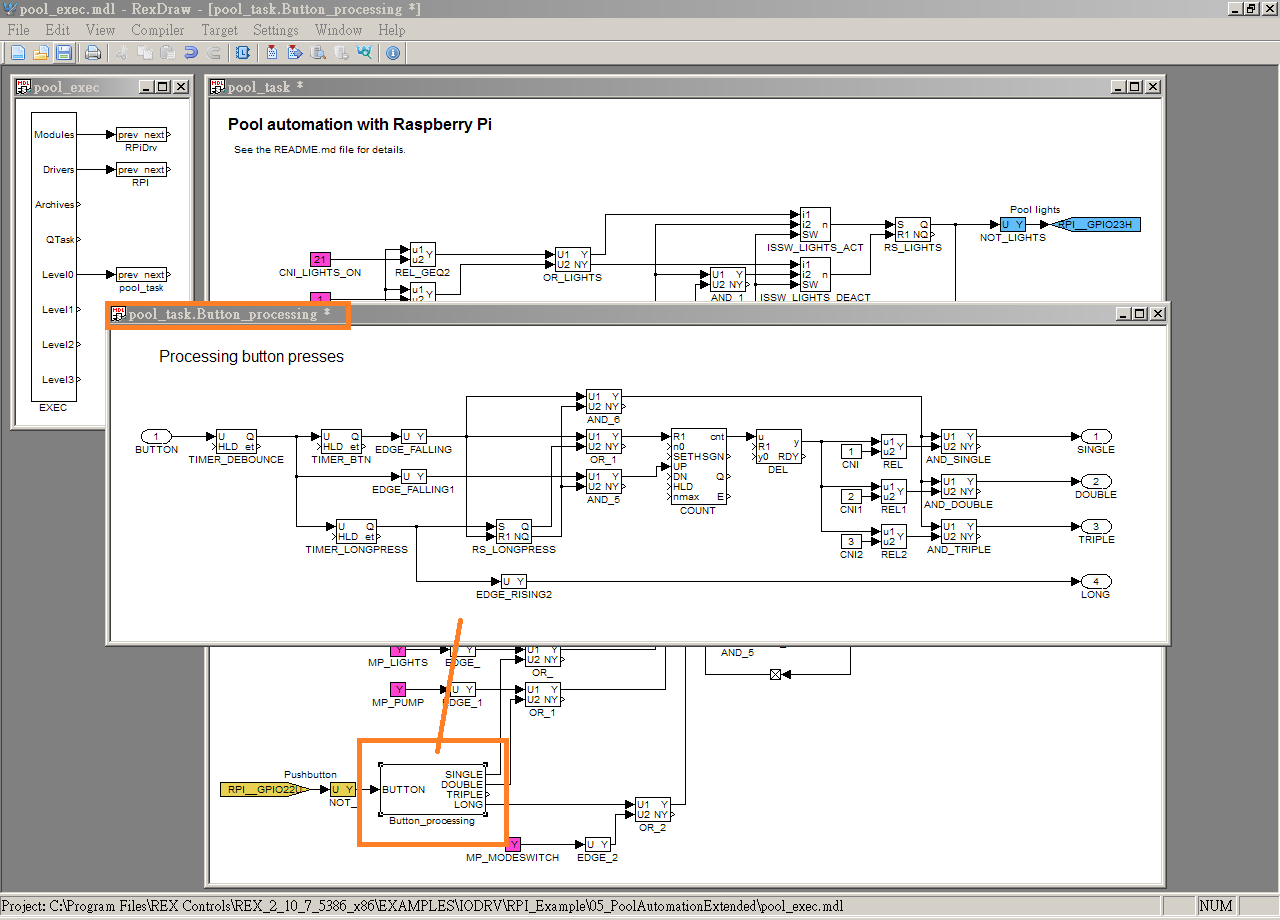The width and height of the screenshot is (1280, 920).
Task: Launch the diagnostics watch icon
Action: coord(364,52)
